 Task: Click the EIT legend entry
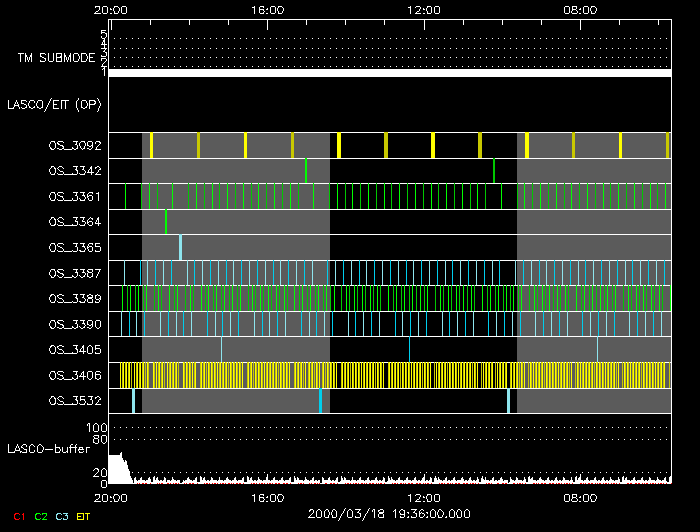coord(84,516)
